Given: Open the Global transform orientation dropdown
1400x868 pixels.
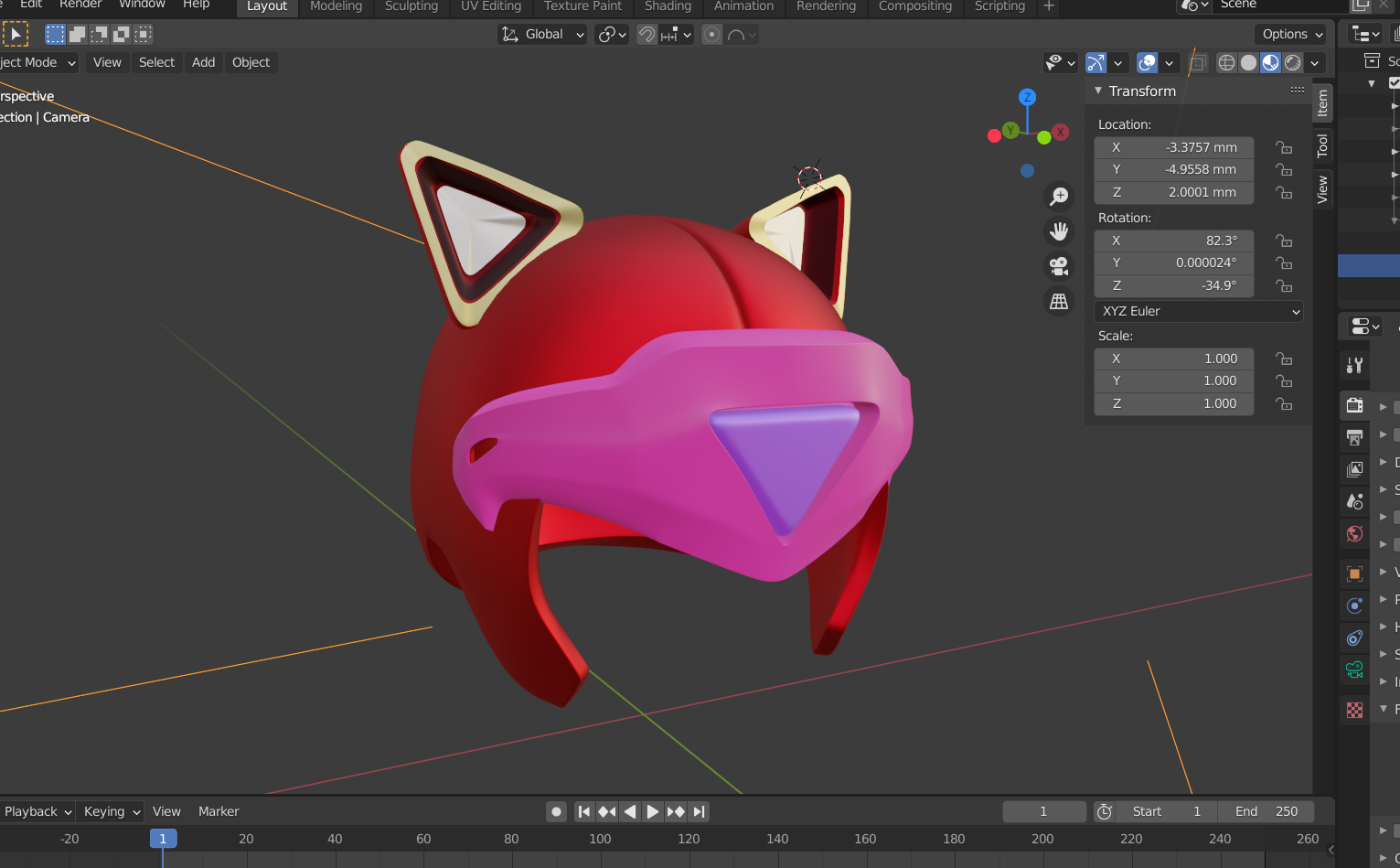Looking at the screenshot, I should [542, 35].
